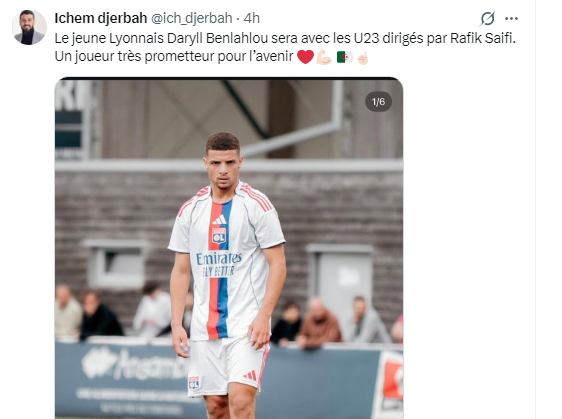Viewport: 562px width, 419px height.
Task: Click the name Rafik Saifi in tweet text
Action: (482, 38)
